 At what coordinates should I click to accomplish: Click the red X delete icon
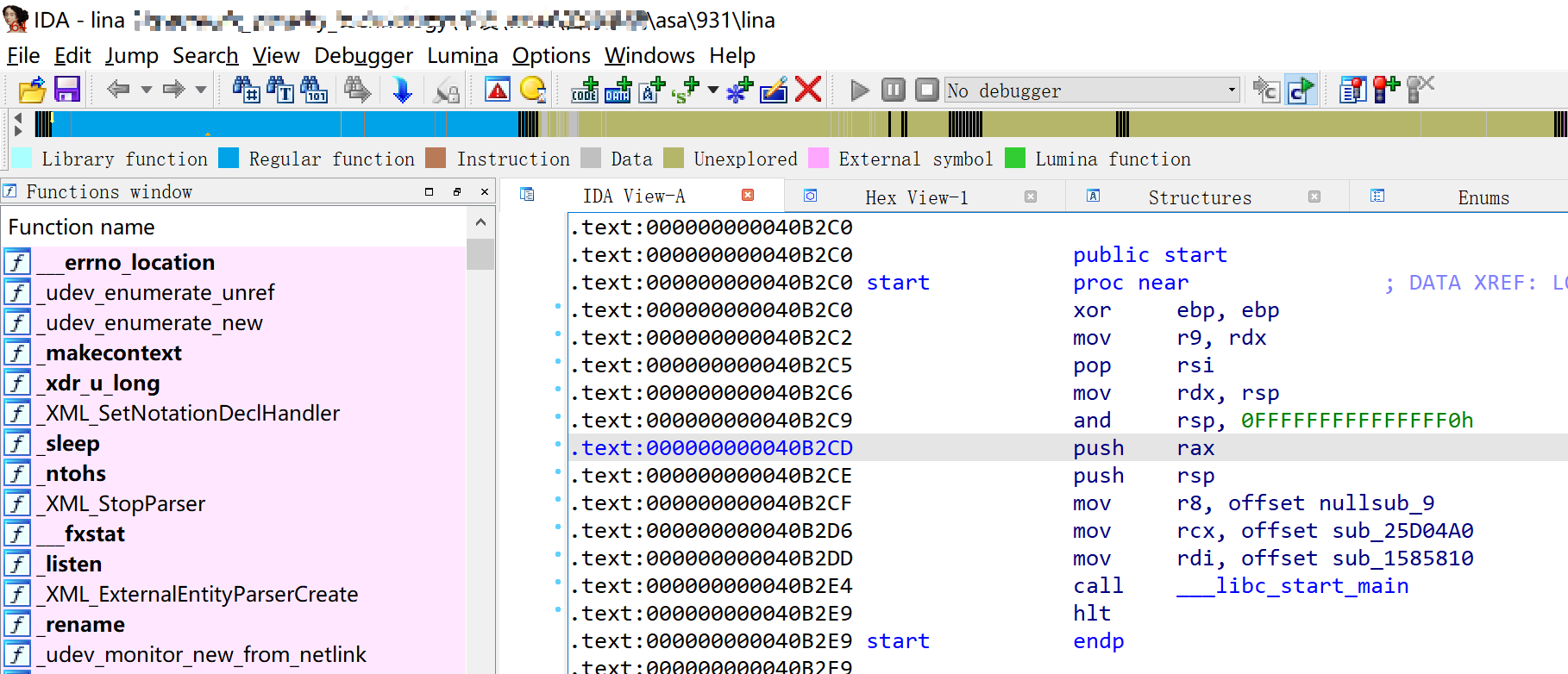coord(808,90)
